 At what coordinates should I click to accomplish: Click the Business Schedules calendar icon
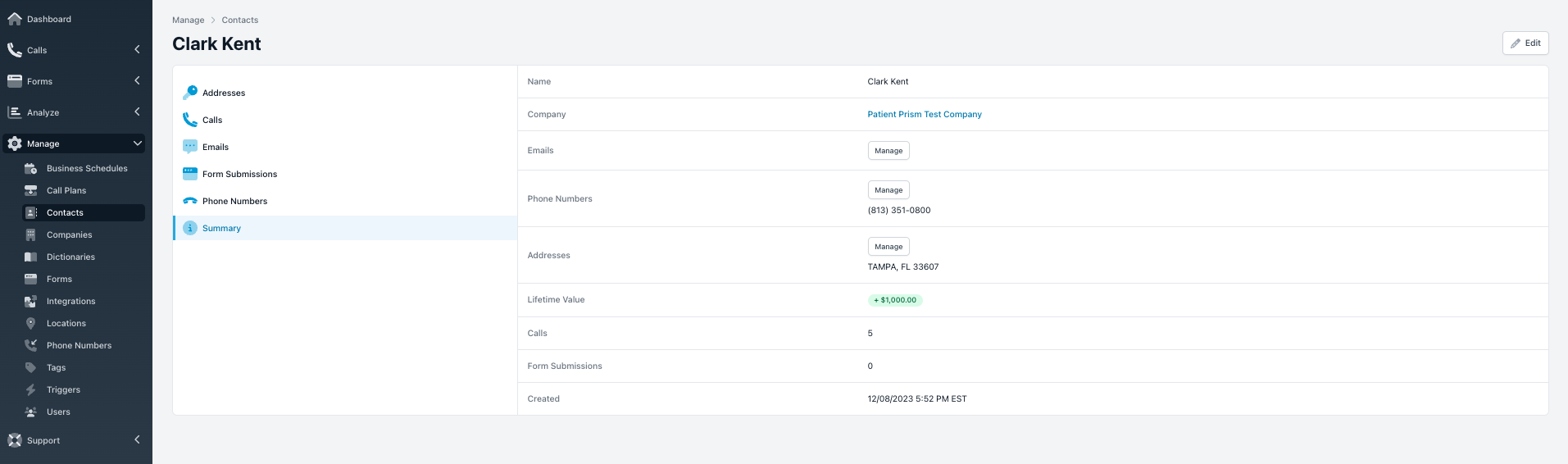coord(31,168)
